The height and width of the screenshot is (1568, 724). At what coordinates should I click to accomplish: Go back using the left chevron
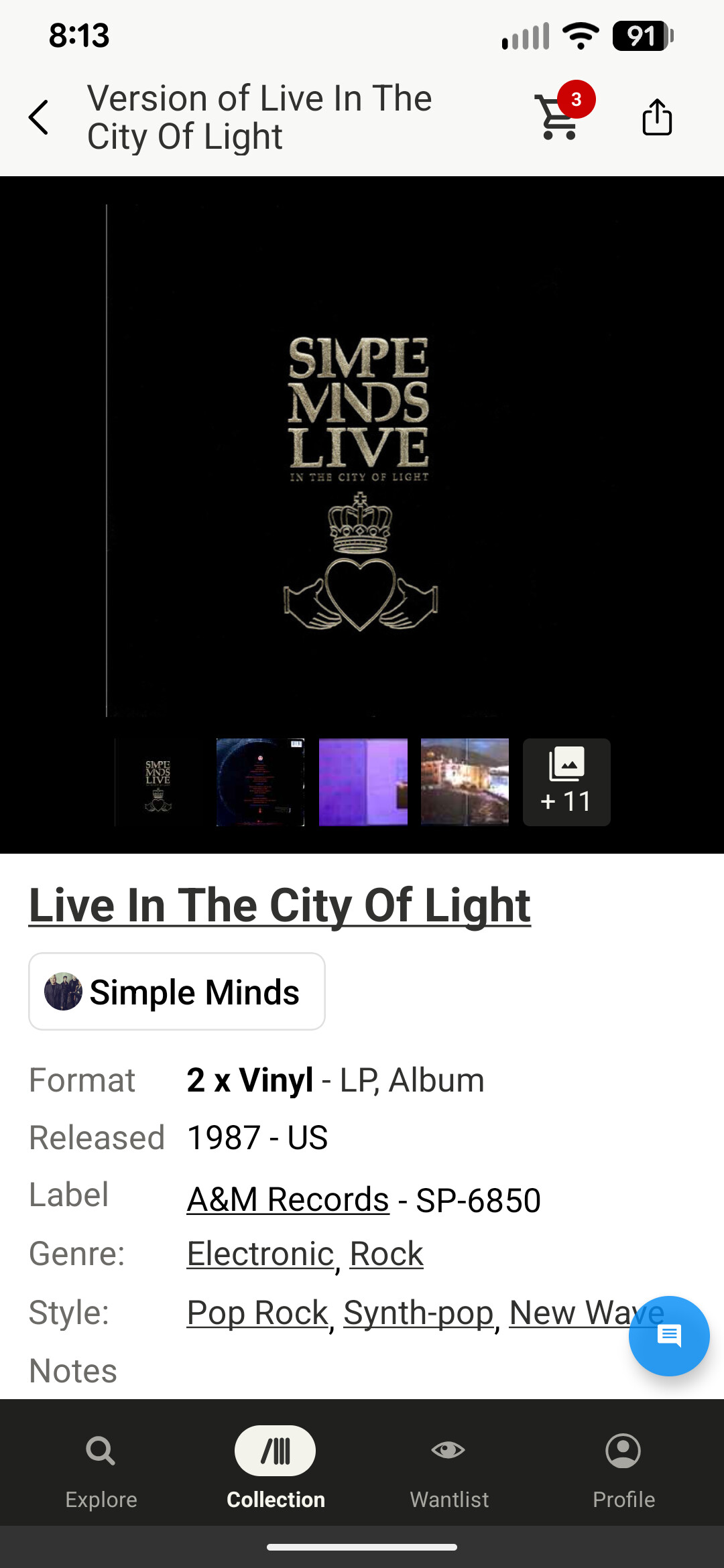[39, 117]
